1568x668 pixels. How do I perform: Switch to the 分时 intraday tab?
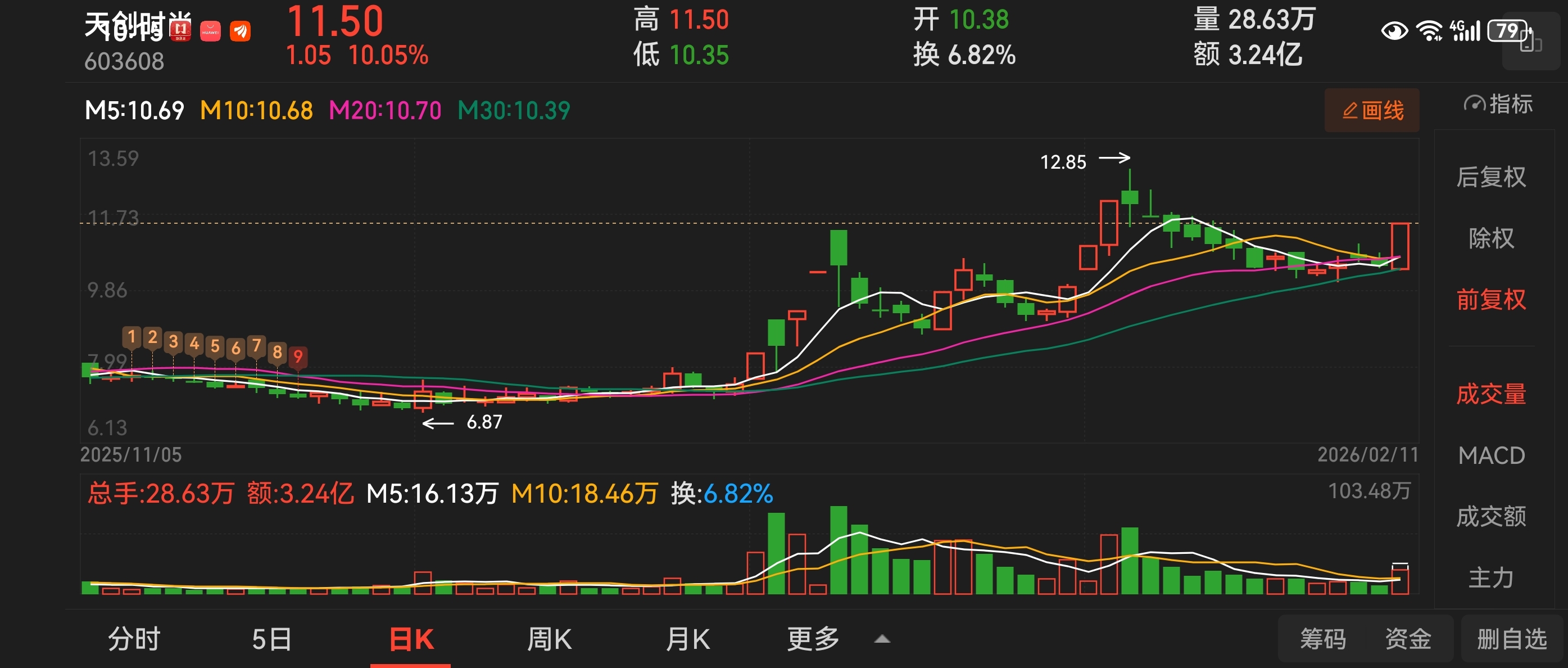point(134,639)
